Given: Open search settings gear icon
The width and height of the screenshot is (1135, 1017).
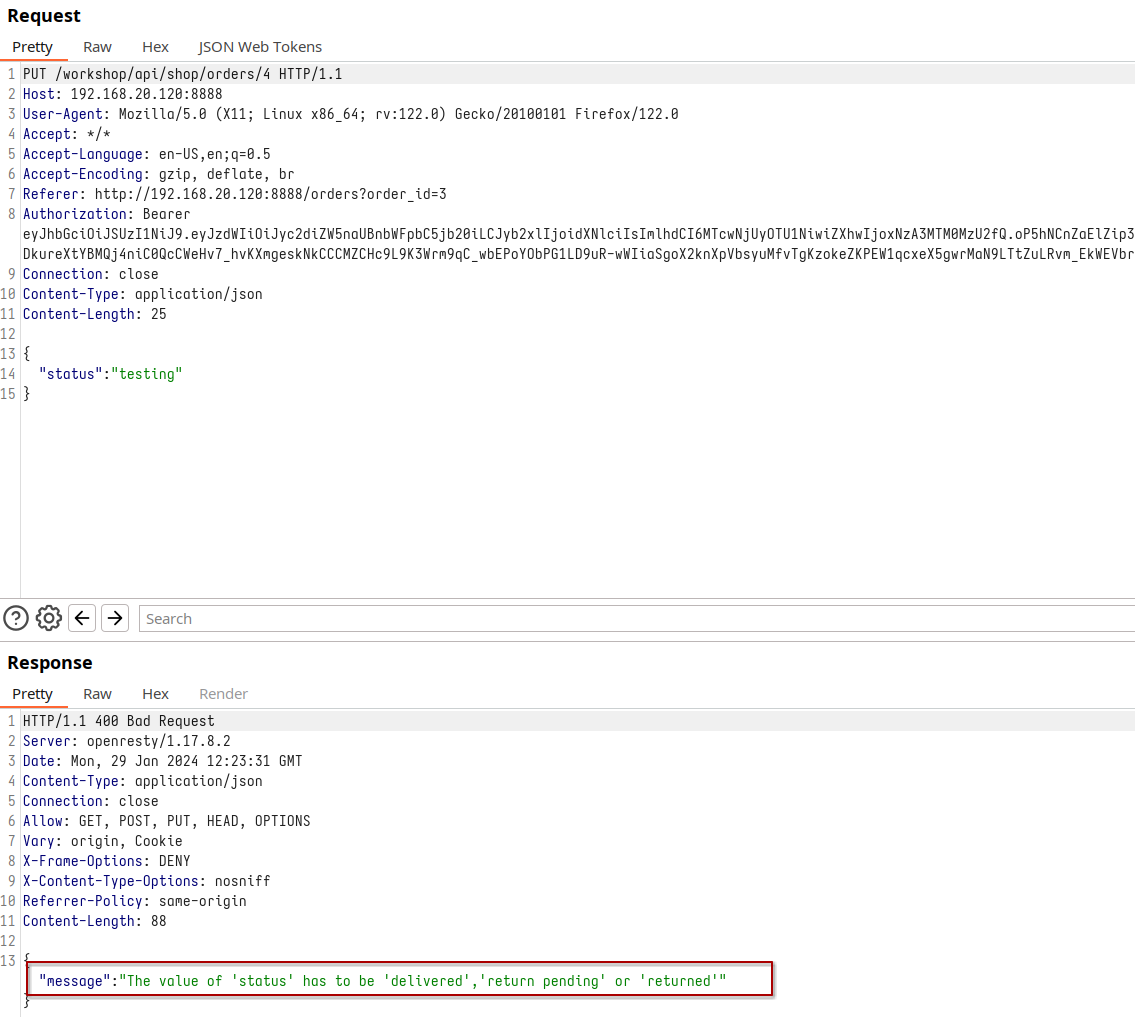Looking at the screenshot, I should (x=49, y=618).
